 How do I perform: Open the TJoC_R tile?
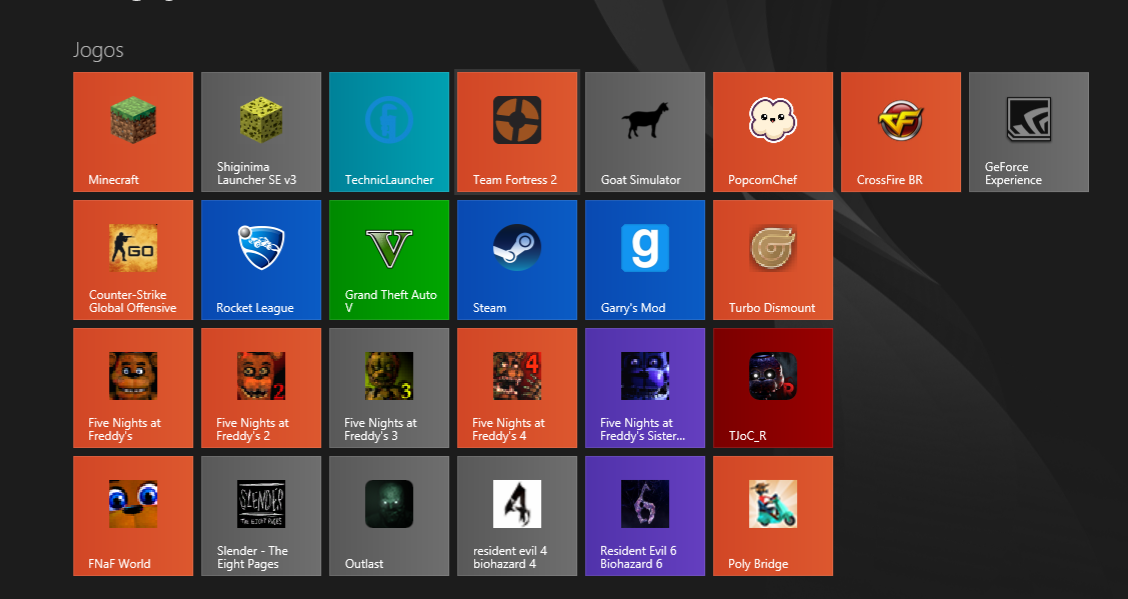[x=773, y=388]
